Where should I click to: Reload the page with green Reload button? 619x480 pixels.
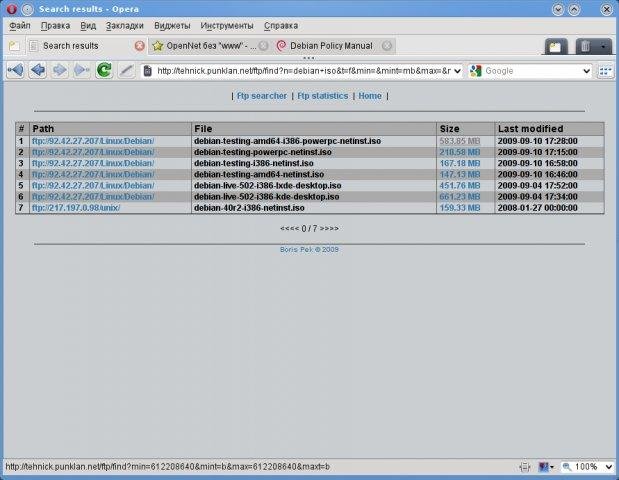[104, 70]
